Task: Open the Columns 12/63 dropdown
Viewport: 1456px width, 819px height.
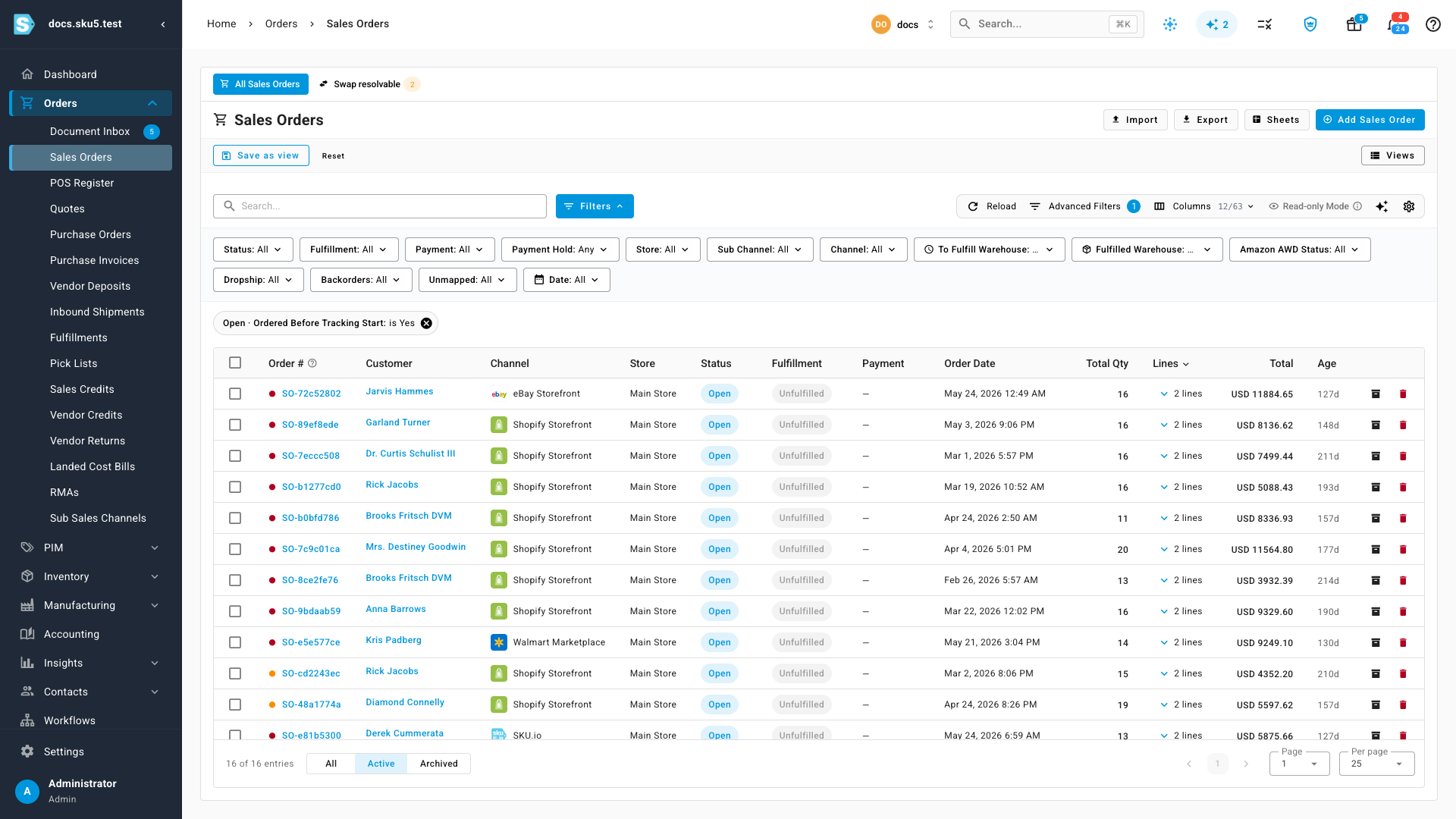Action: click(x=1204, y=206)
